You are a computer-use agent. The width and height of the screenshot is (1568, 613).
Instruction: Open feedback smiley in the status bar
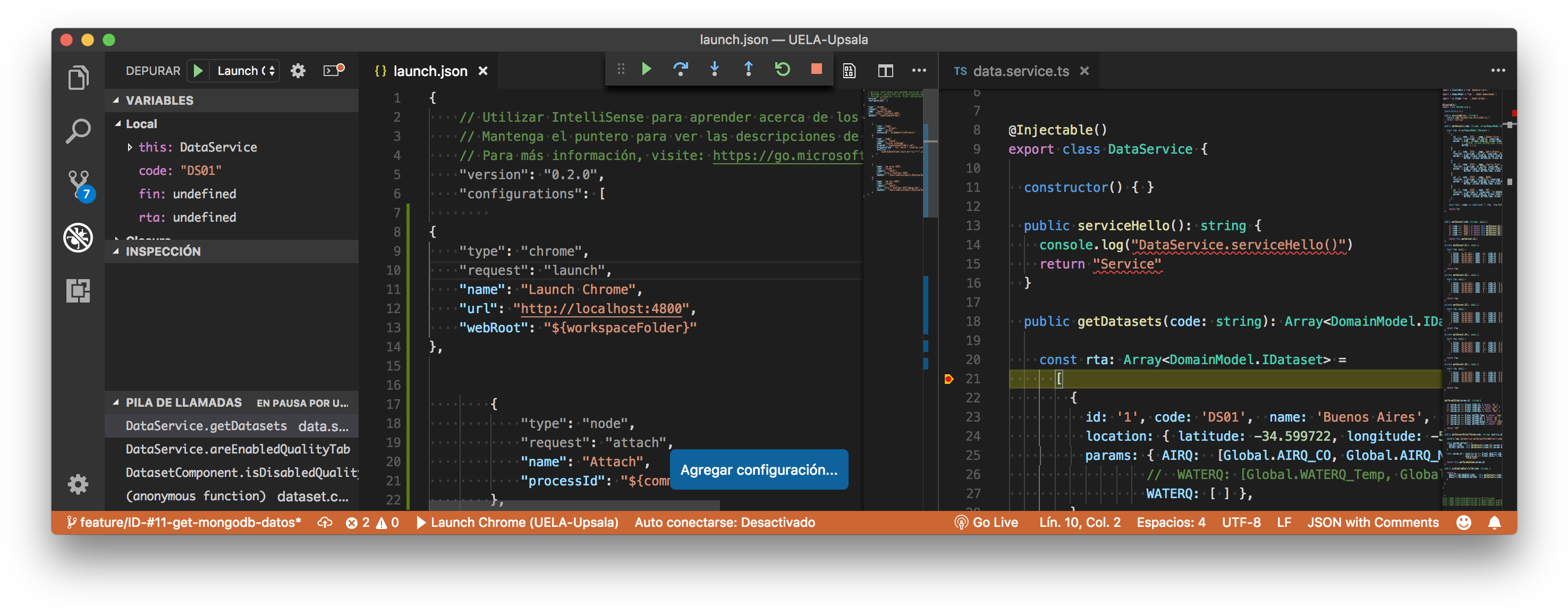coord(1463,523)
